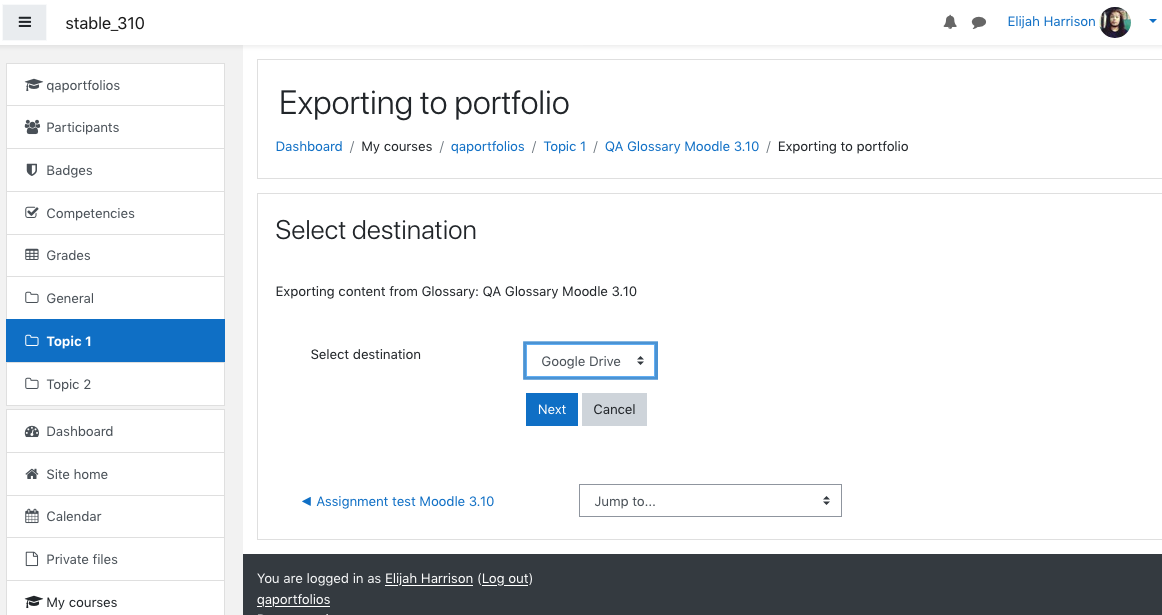Click the Dashboard gauge icon
1162x615 pixels.
pos(32,431)
